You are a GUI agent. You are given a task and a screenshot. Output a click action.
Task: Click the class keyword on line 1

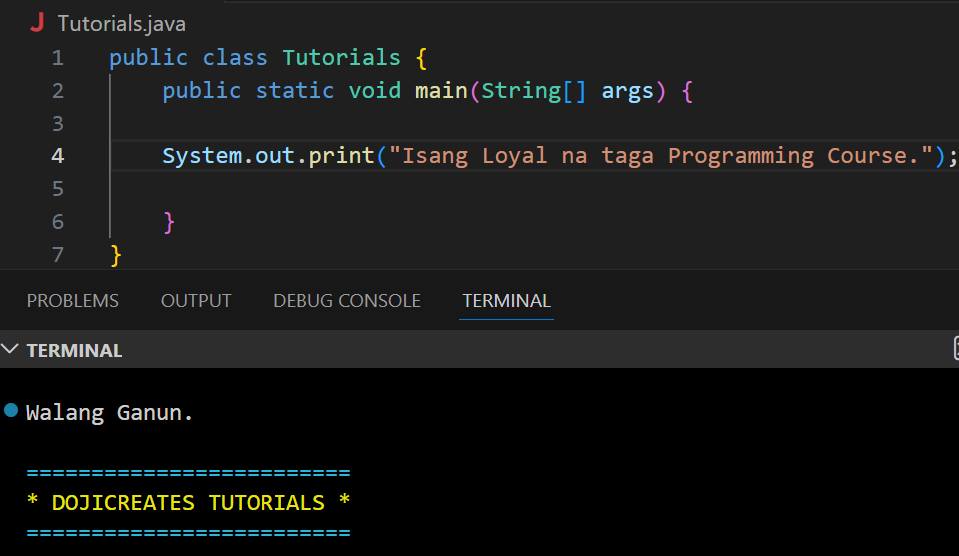coord(235,57)
